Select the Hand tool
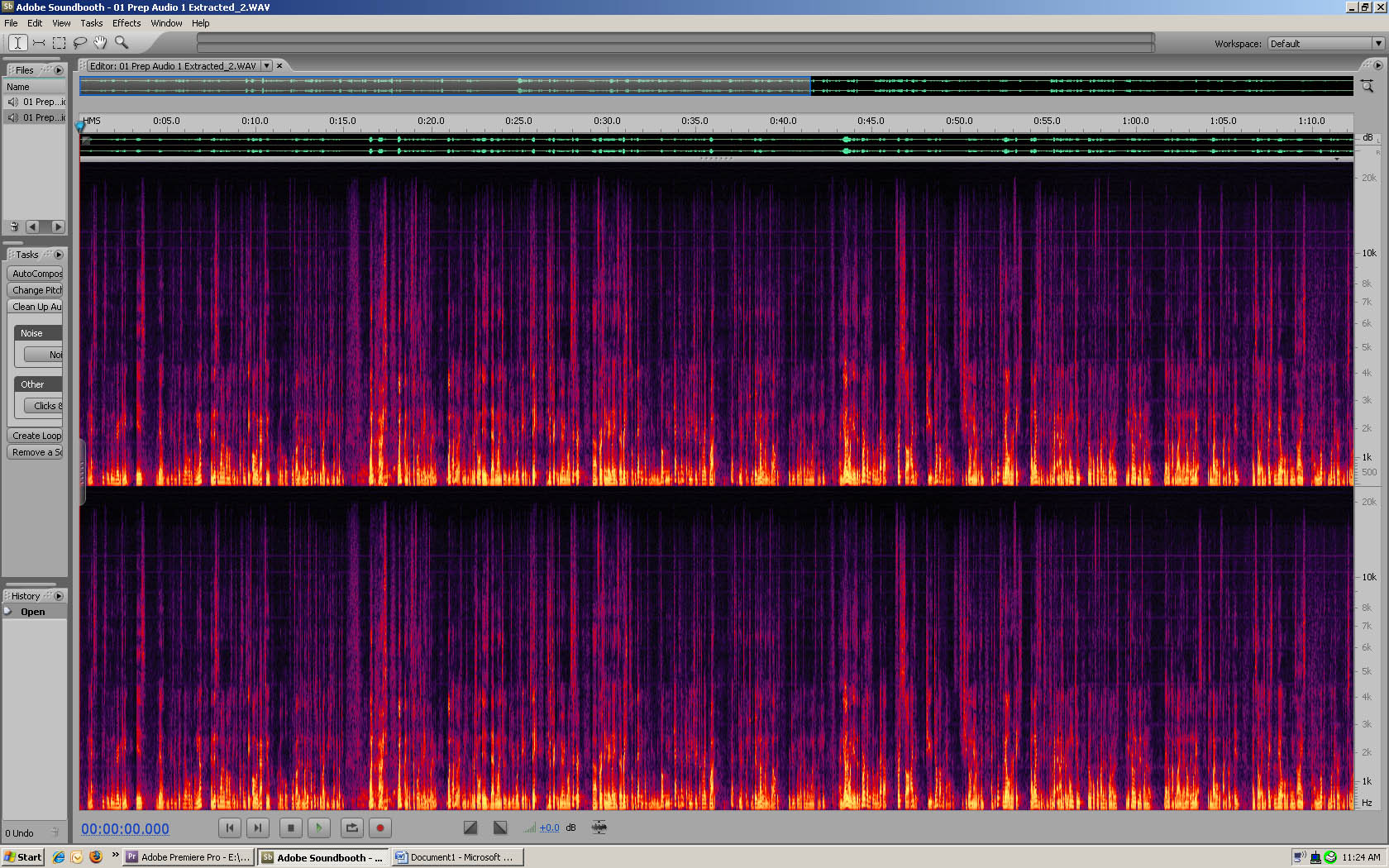The height and width of the screenshot is (868, 1389). pos(100,43)
